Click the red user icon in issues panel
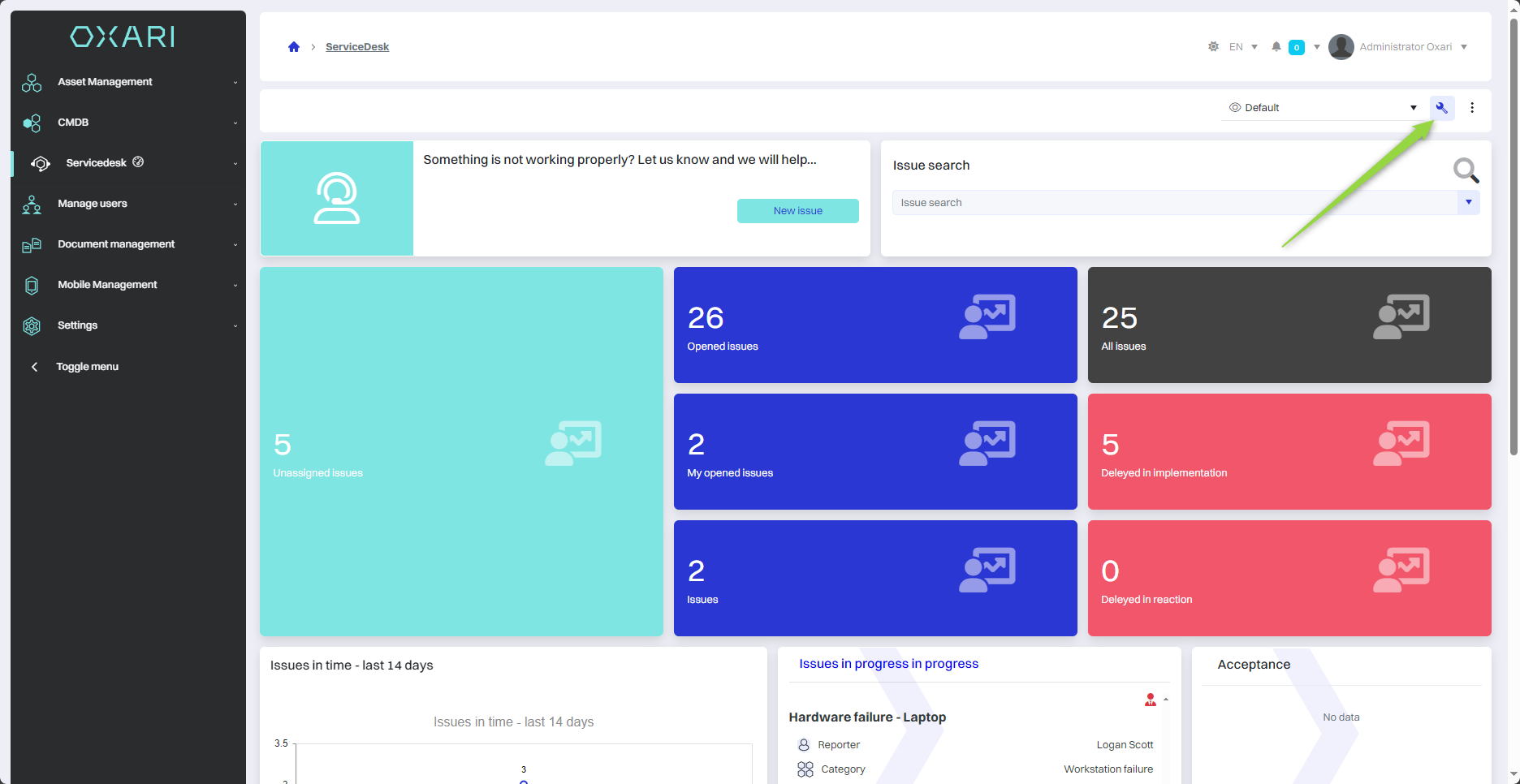The height and width of the screenshot is (784, 1520). (x=1150, y=700)
